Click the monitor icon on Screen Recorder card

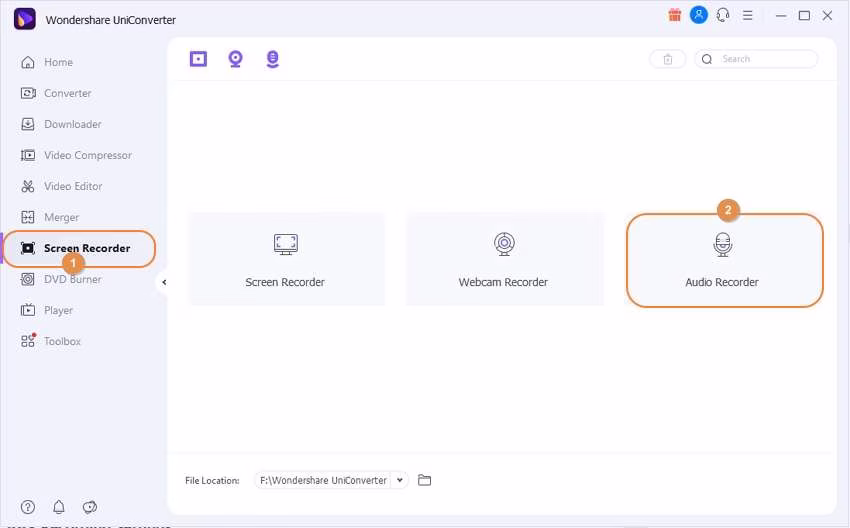tap(286, 244)
